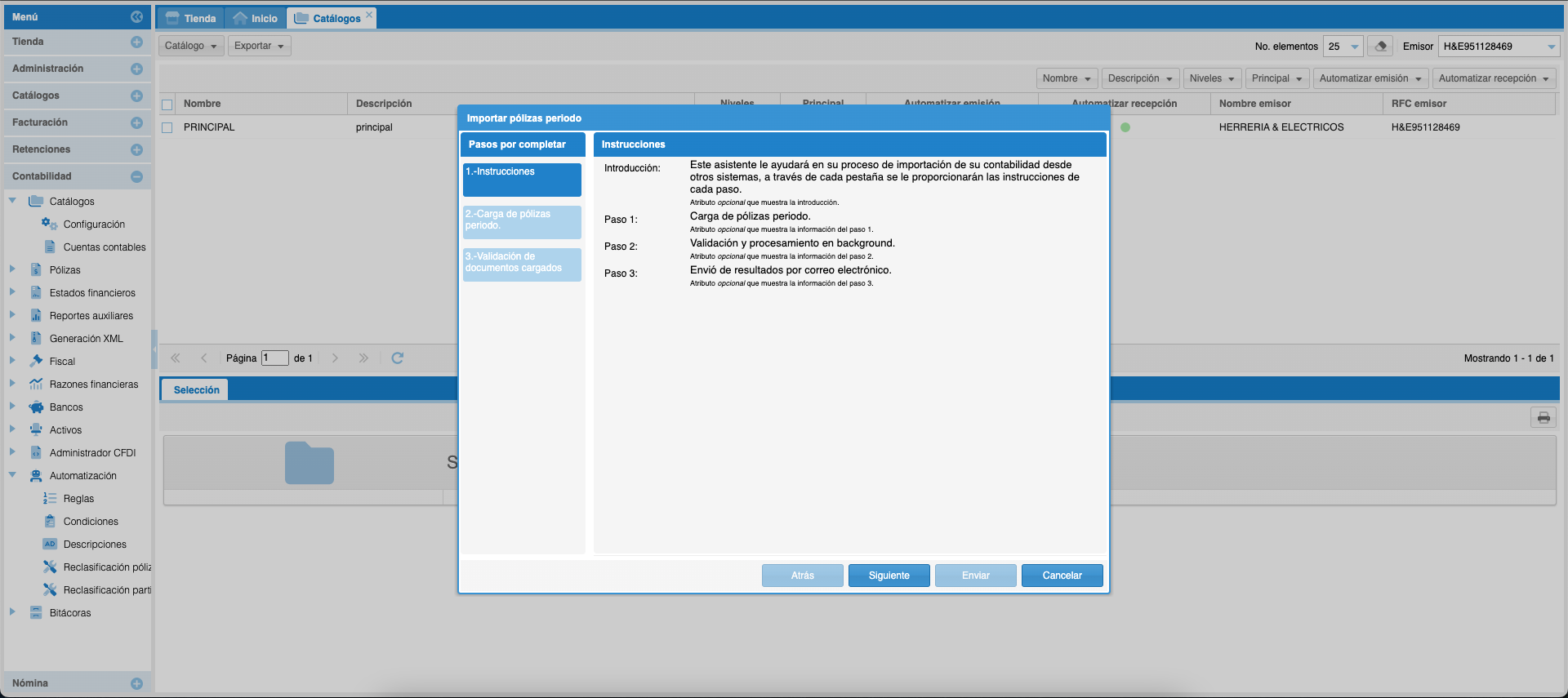Collapse the Contabilidad section

tap(136, 176)
